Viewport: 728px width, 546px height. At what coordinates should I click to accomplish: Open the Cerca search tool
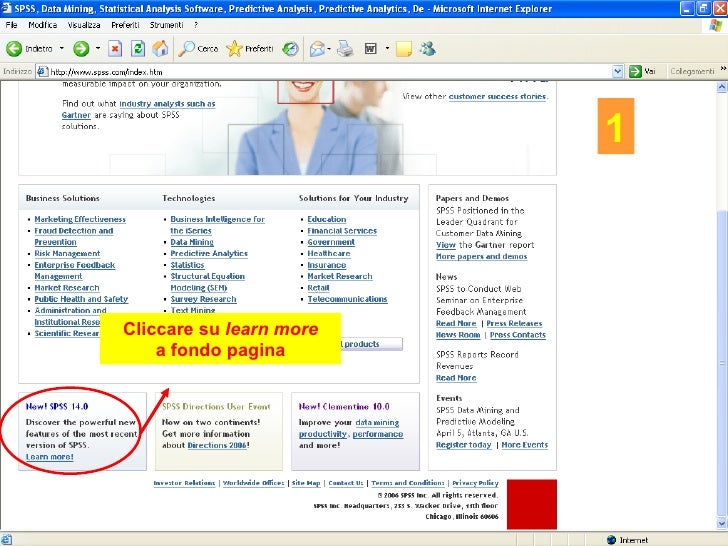198,48
